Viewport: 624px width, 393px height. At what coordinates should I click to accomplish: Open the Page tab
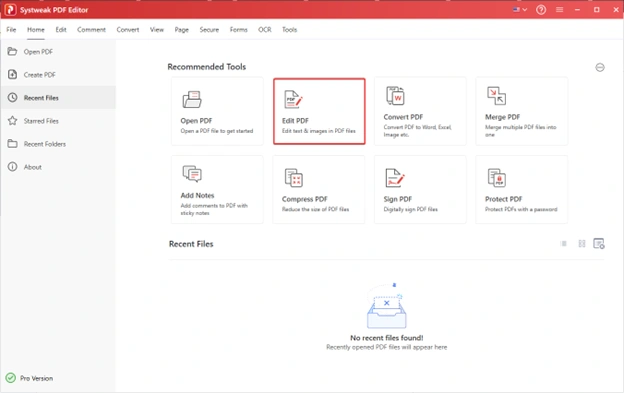[x=181, y=29]
